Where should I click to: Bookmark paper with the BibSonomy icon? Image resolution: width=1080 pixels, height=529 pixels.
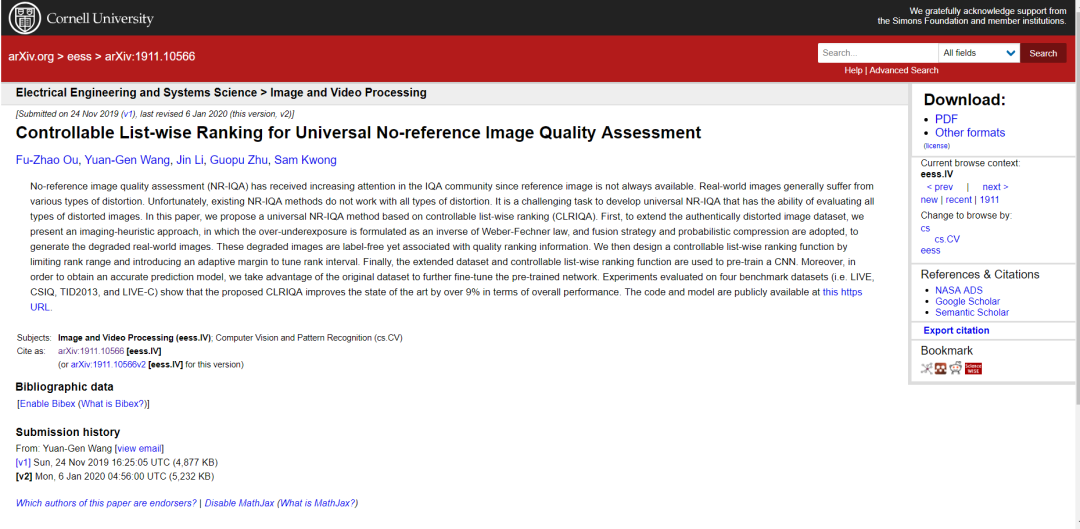coord(927,368)
